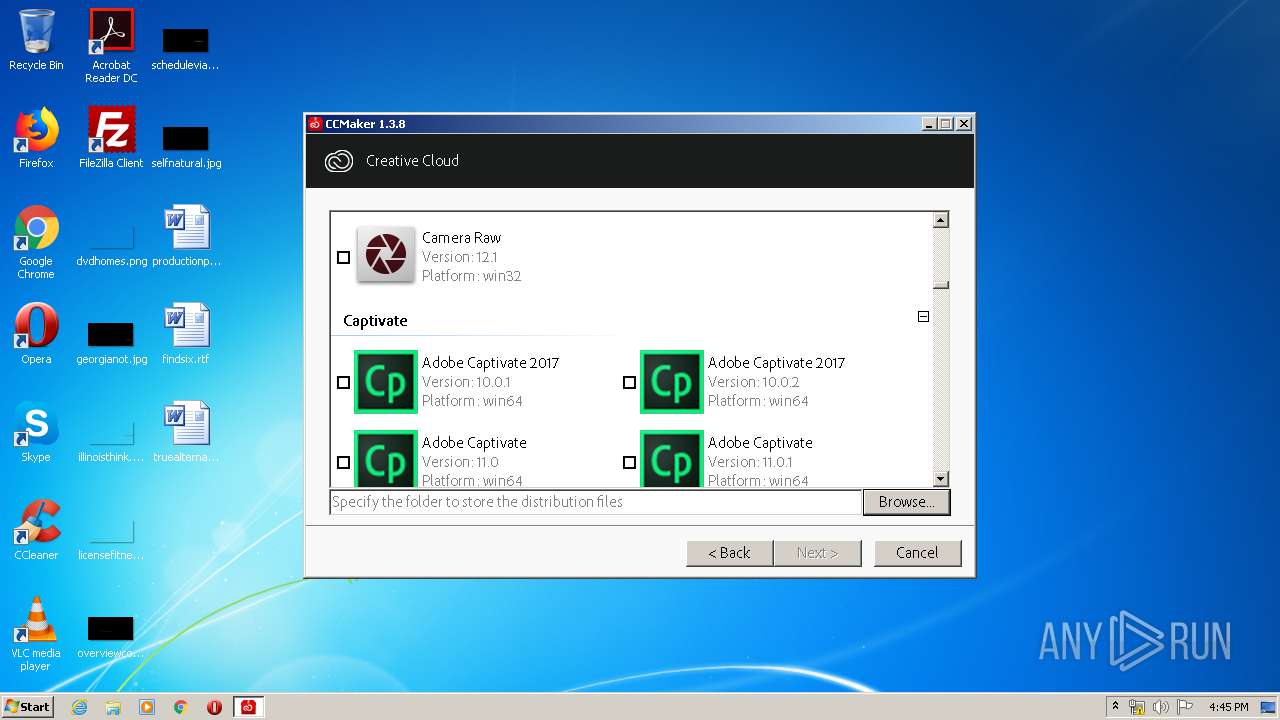Open Windows Explorer from the taskbar
This screenshot has width=1280, height=720.
[x=113, y=707]
